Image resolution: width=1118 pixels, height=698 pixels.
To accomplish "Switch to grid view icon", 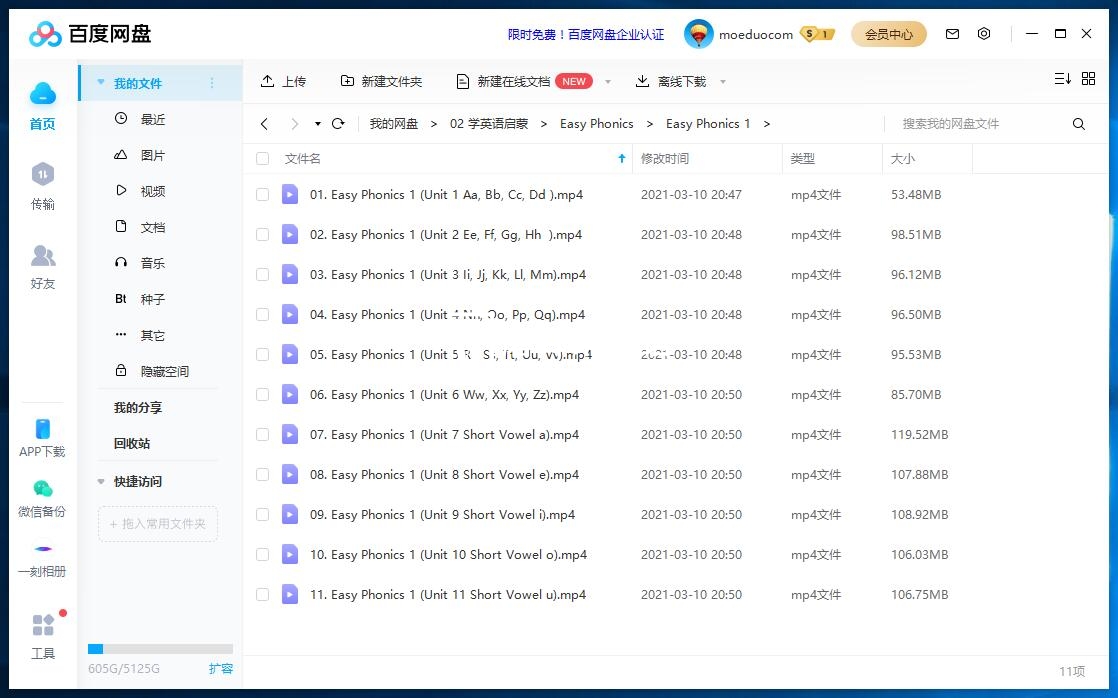I will click(1088, 79).
